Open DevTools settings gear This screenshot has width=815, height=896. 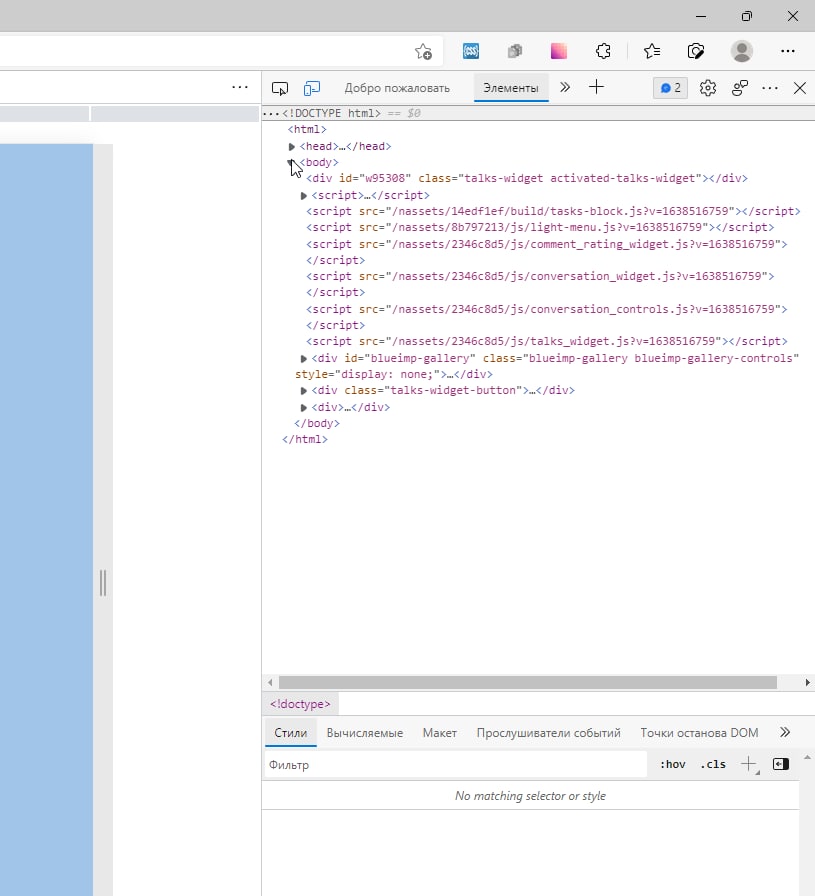point(708,88)
